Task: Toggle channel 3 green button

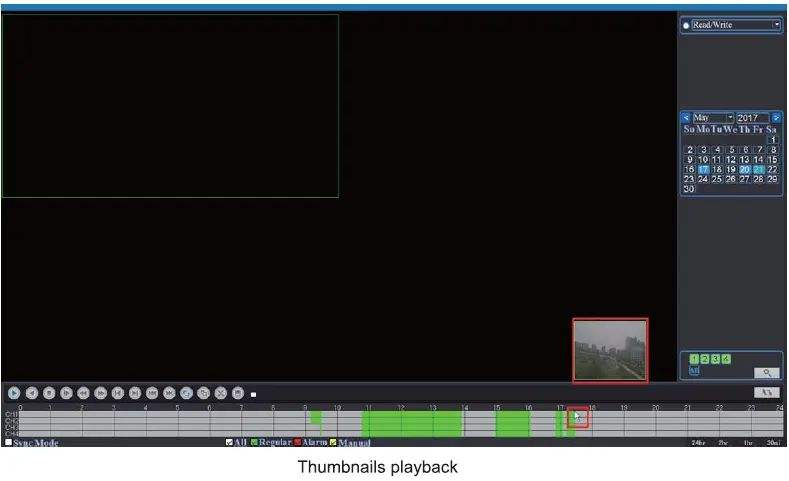Action: (x=715, y=359)
